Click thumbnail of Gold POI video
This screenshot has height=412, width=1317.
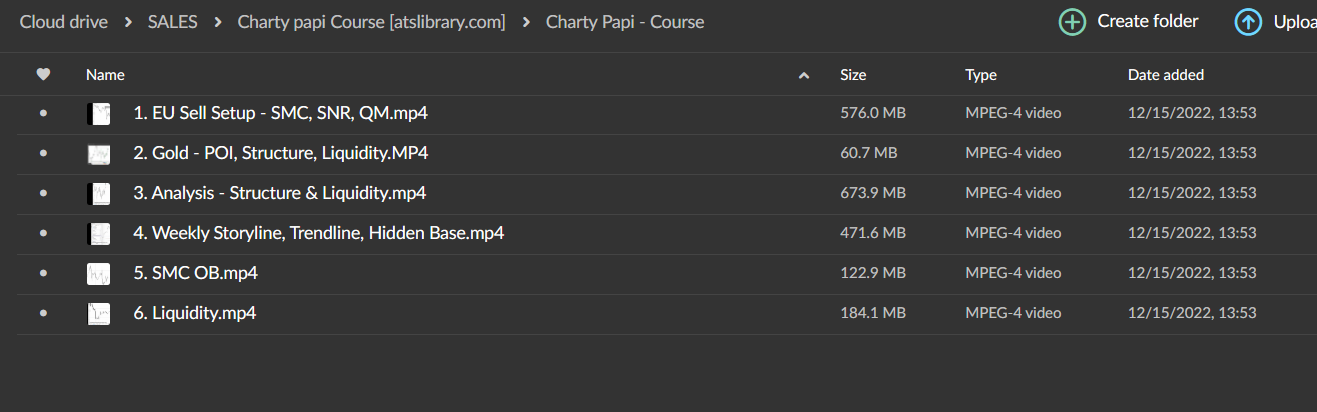tap(98, 154)
